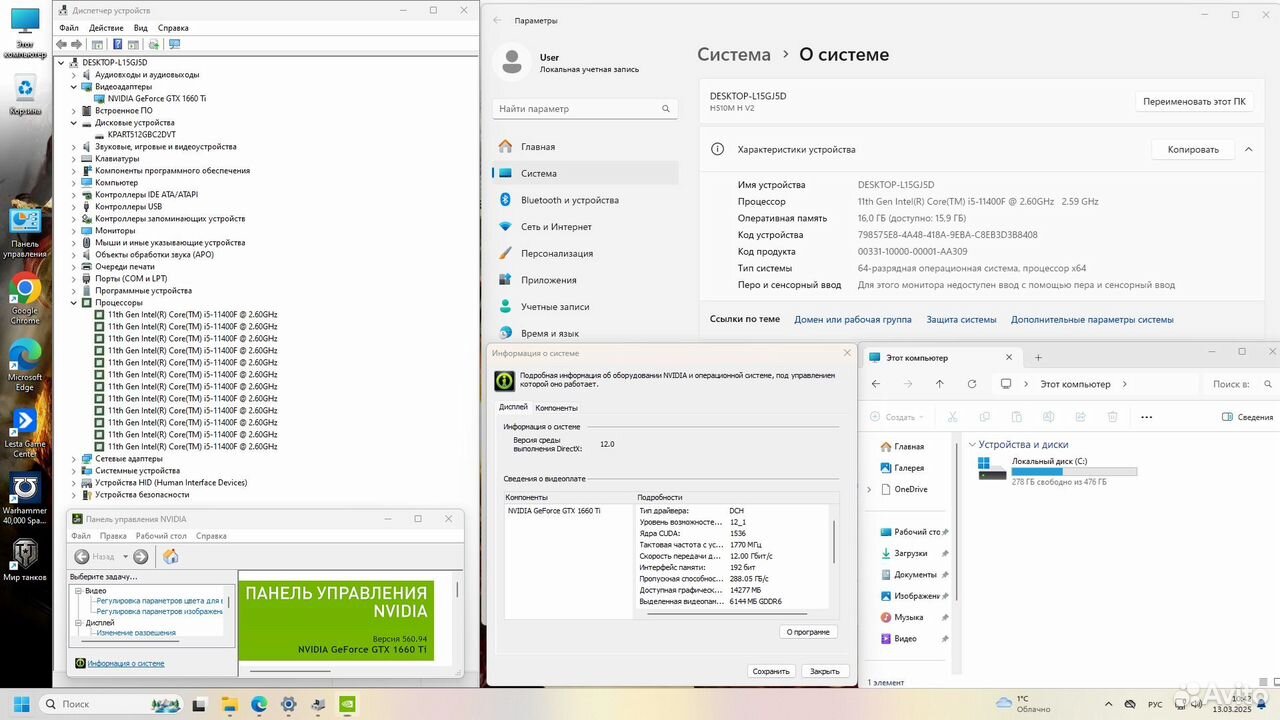Open the Защита системы link

pos(961,320)
